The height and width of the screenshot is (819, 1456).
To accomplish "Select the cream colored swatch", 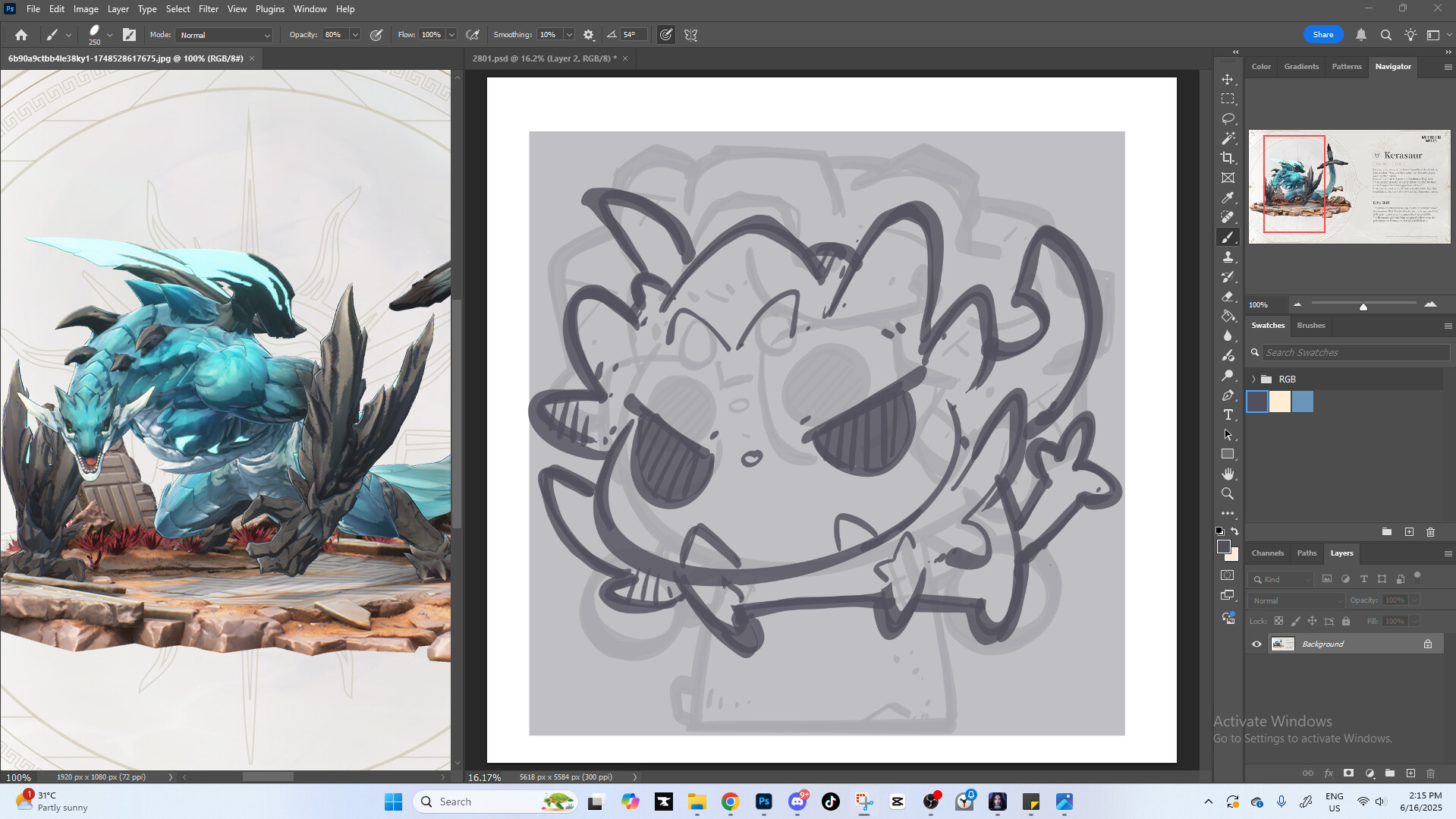I will [1280, 402].
